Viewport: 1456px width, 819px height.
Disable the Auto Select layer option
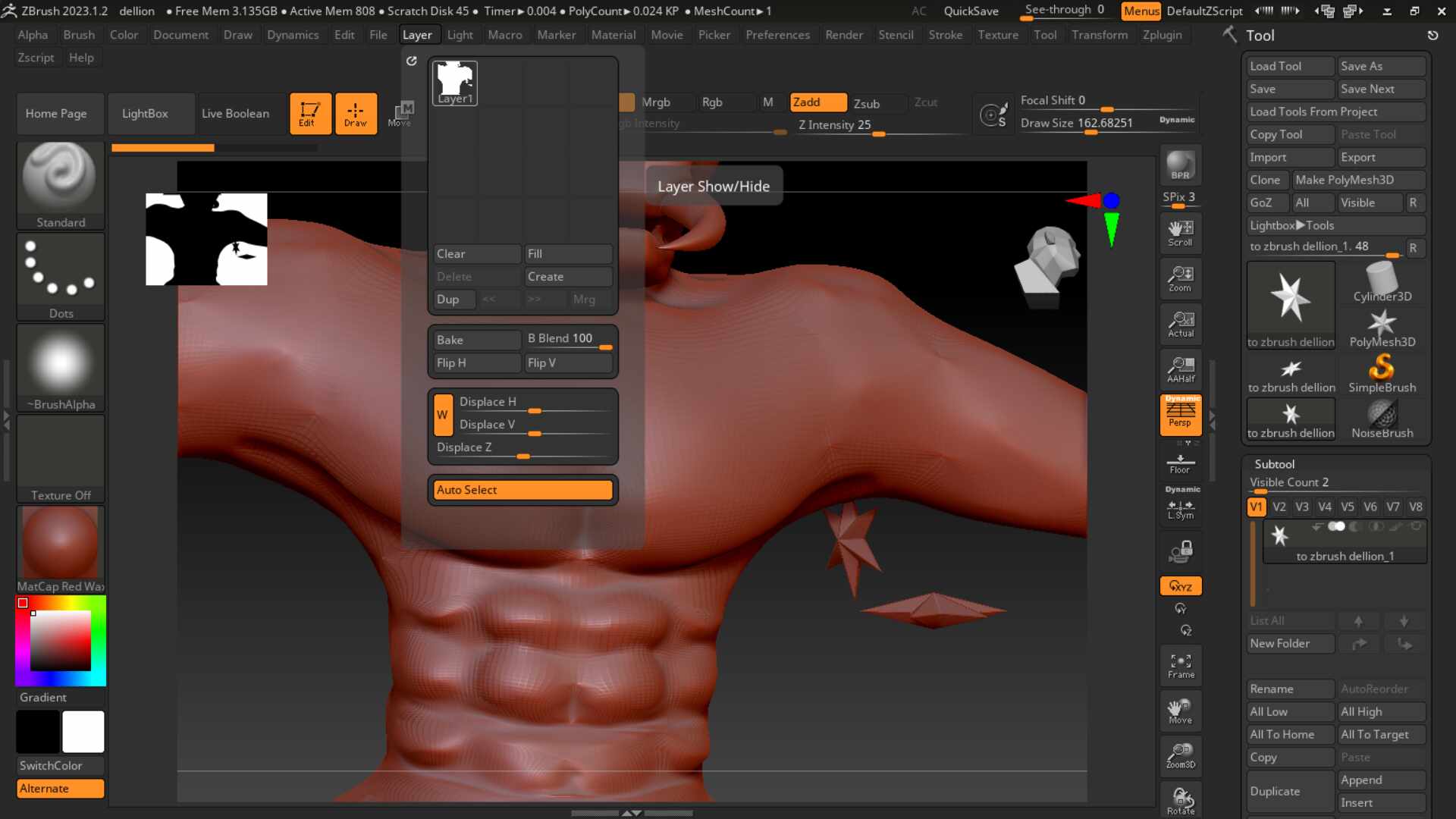click(x=522, y=490)
